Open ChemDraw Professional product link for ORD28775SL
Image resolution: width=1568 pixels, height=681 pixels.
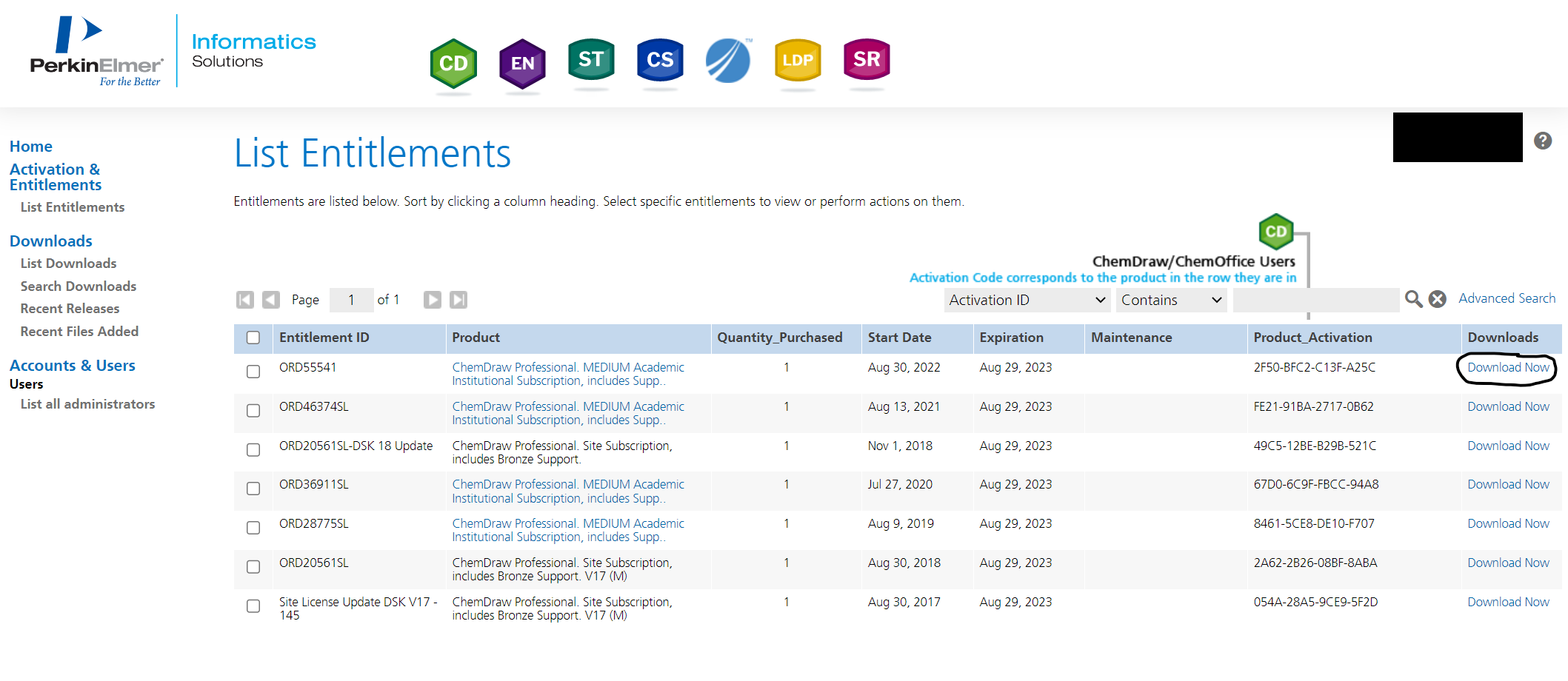(x=568, y=530)
